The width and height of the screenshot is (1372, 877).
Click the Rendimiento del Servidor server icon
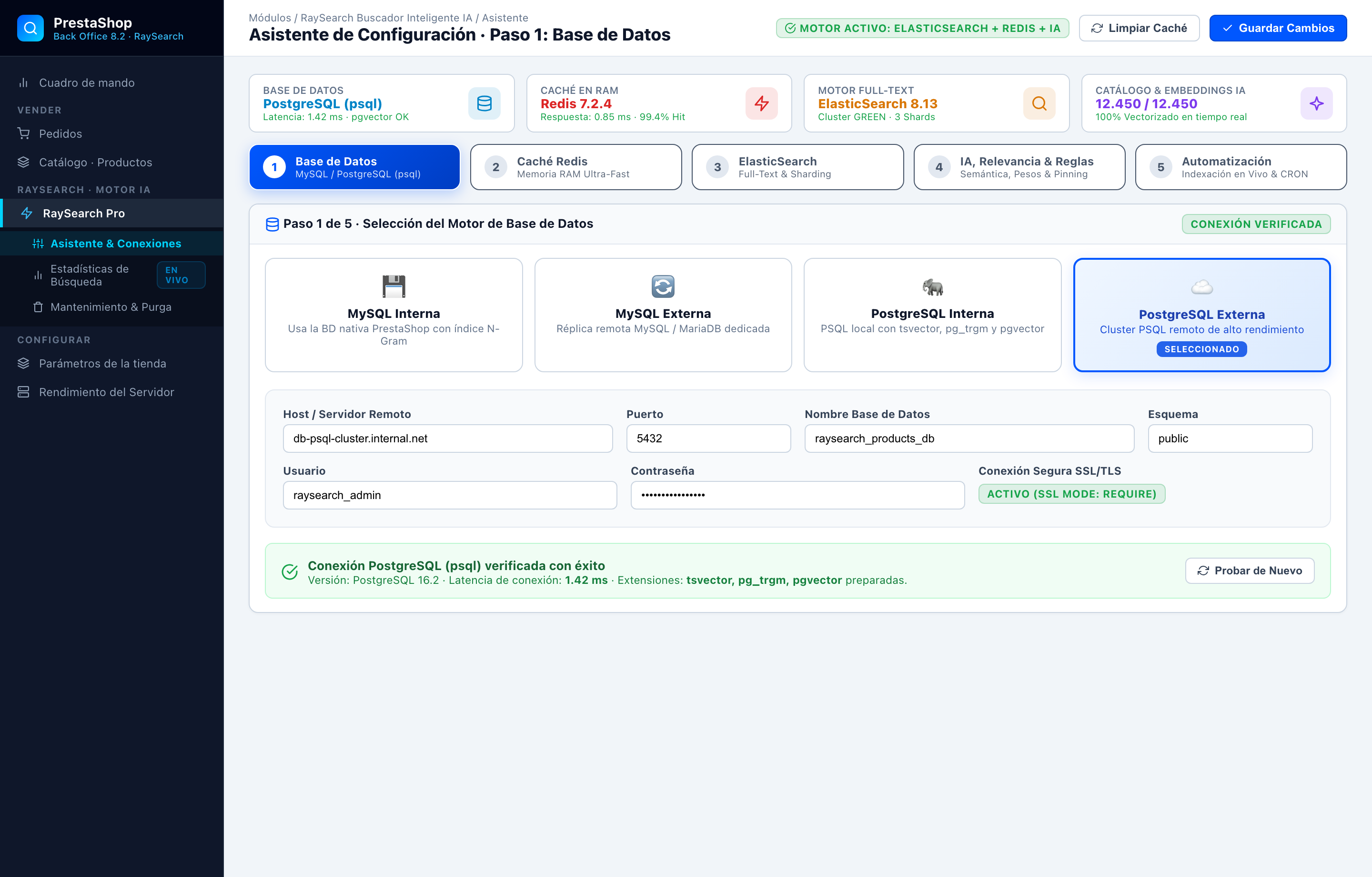tap(23, 392)
